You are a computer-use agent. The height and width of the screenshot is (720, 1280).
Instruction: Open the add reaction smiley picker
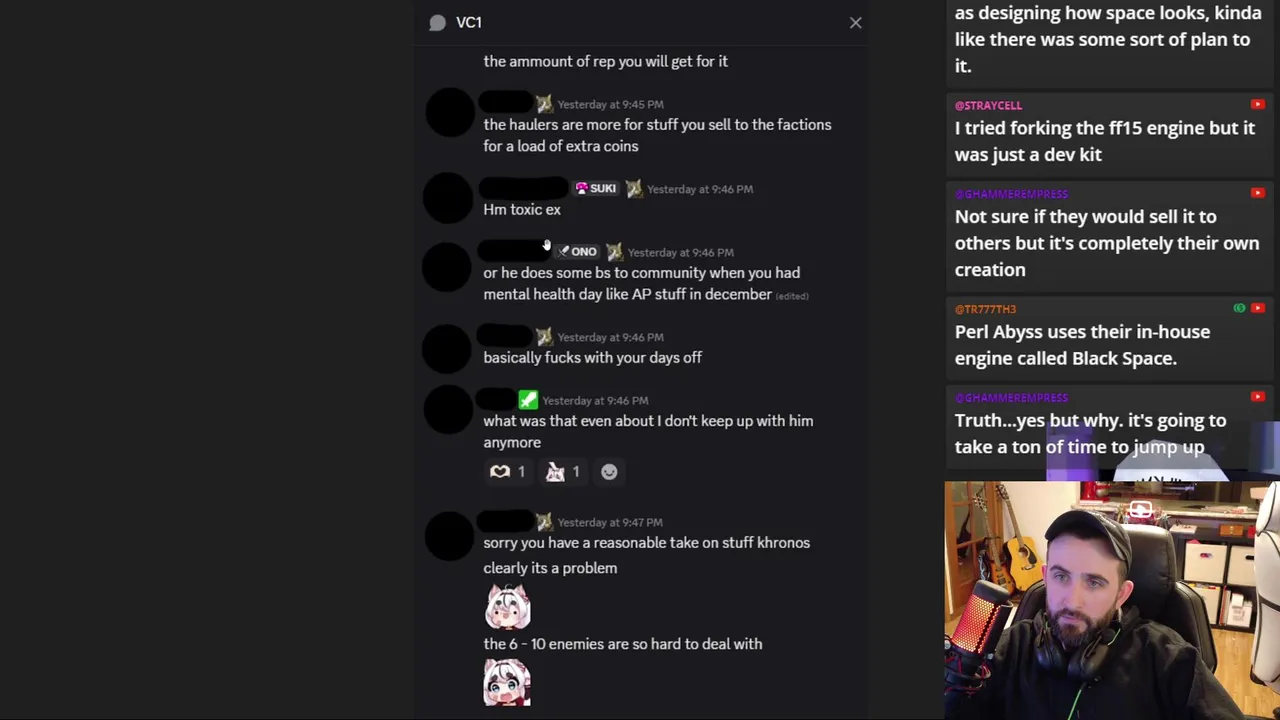(609, 472)
